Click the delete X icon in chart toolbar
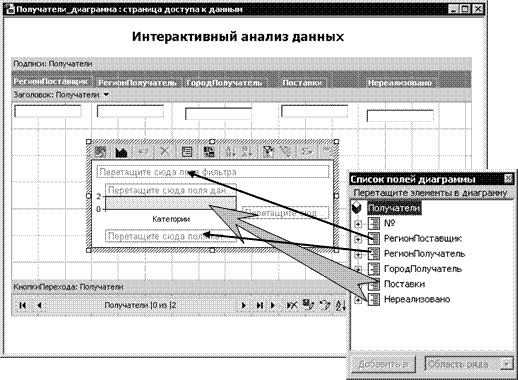Viewport: 518px width, 380px height. pyautogui.click(x=165, y=152)
